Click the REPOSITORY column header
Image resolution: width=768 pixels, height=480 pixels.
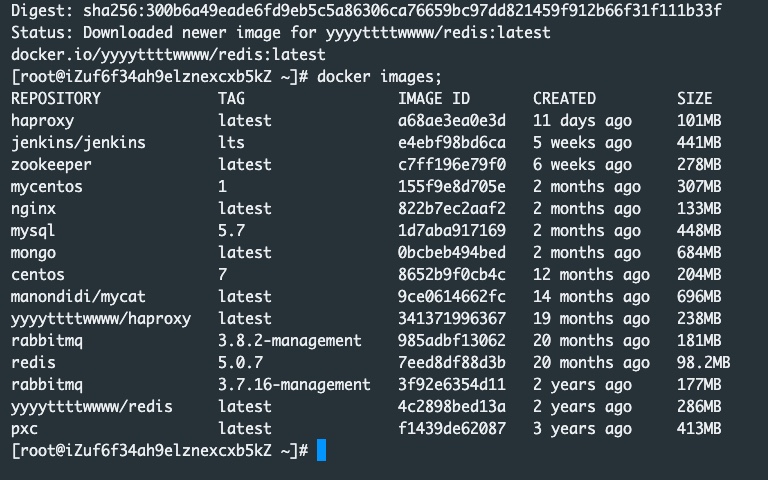tap(56, 98)
